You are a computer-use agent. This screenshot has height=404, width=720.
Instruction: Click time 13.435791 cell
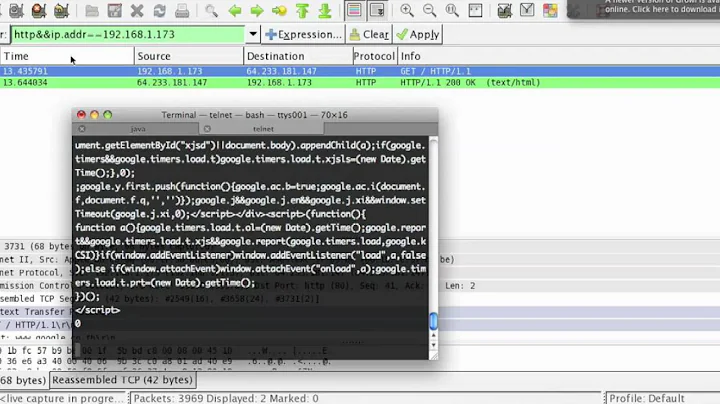(25, 71)
